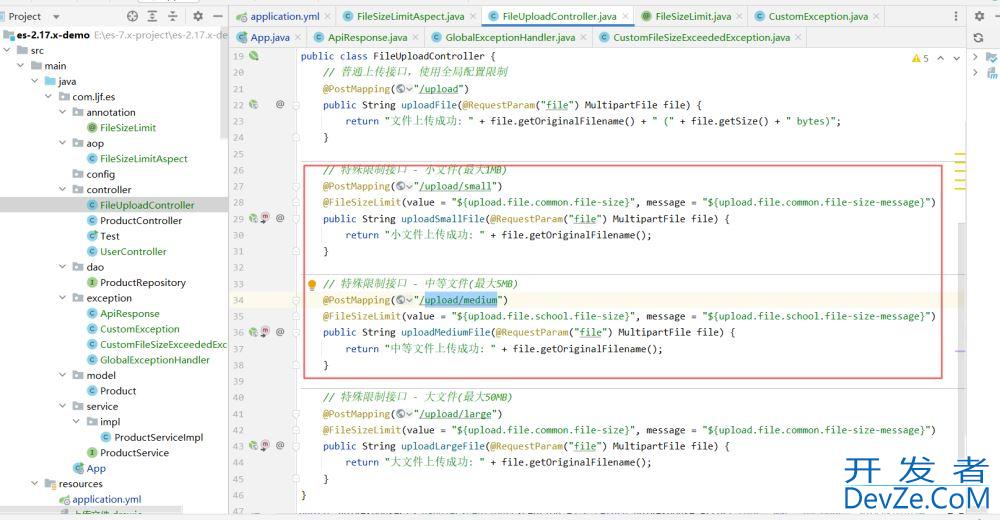Collapse the com.ljf.es package
This screenshot has height=520, width=1000.
pos(48,96)
